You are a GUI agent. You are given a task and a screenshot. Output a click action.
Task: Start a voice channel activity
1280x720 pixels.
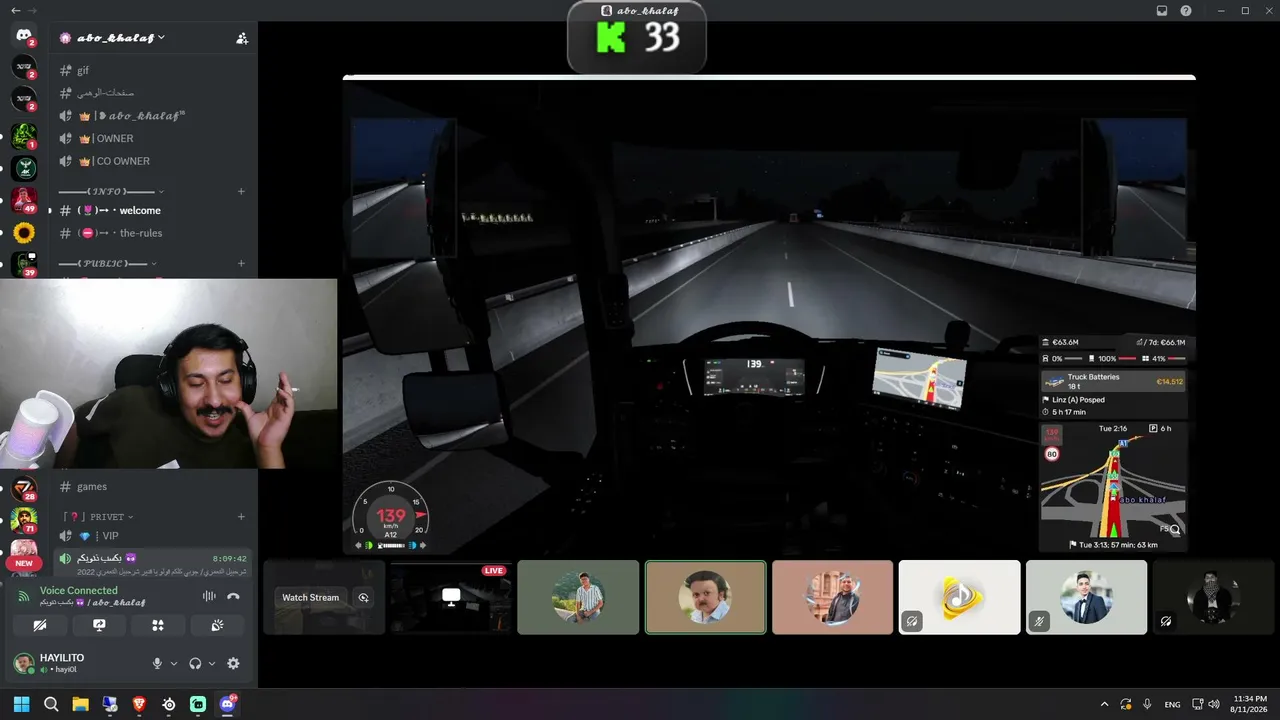(x=157, y=625)
